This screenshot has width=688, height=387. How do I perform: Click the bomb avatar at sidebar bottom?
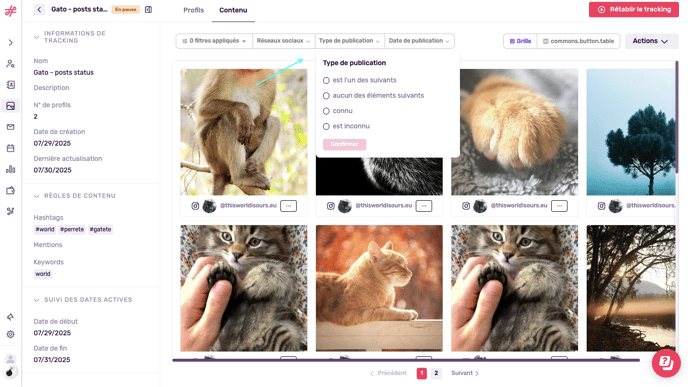click(x=10, y=372)
